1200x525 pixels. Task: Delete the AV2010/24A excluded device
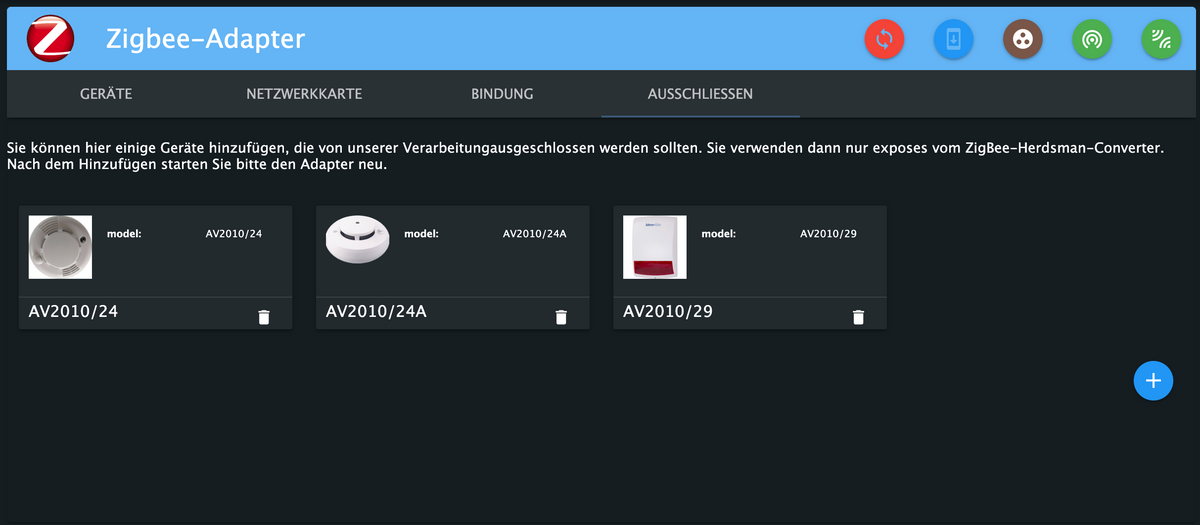coord(561,317)
